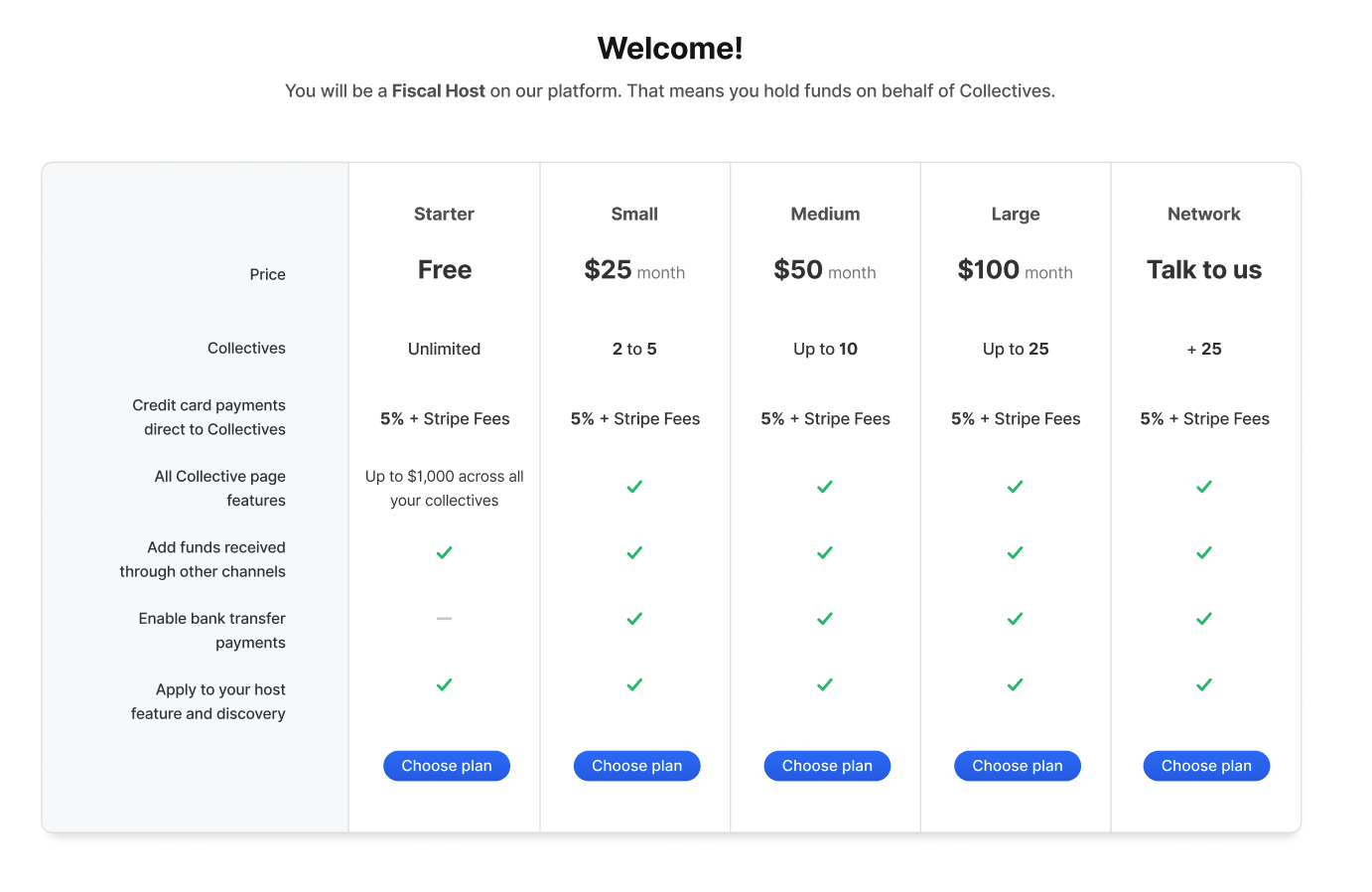1372x892 pixels.
Task: Click Starter's host discovery checkmark
Action: (x=445, y=684)
